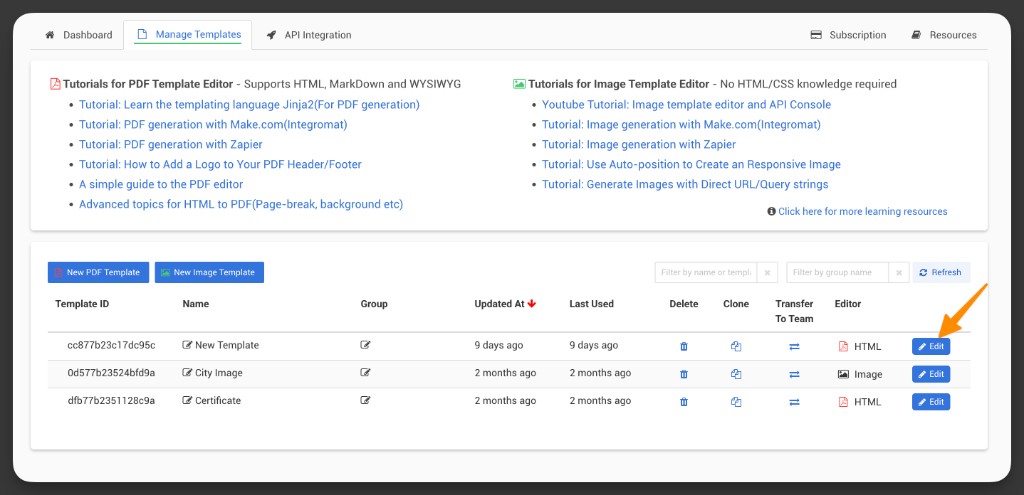
Task: Click the Name column header
Action: pyautogui.click(x=195, y=304)
